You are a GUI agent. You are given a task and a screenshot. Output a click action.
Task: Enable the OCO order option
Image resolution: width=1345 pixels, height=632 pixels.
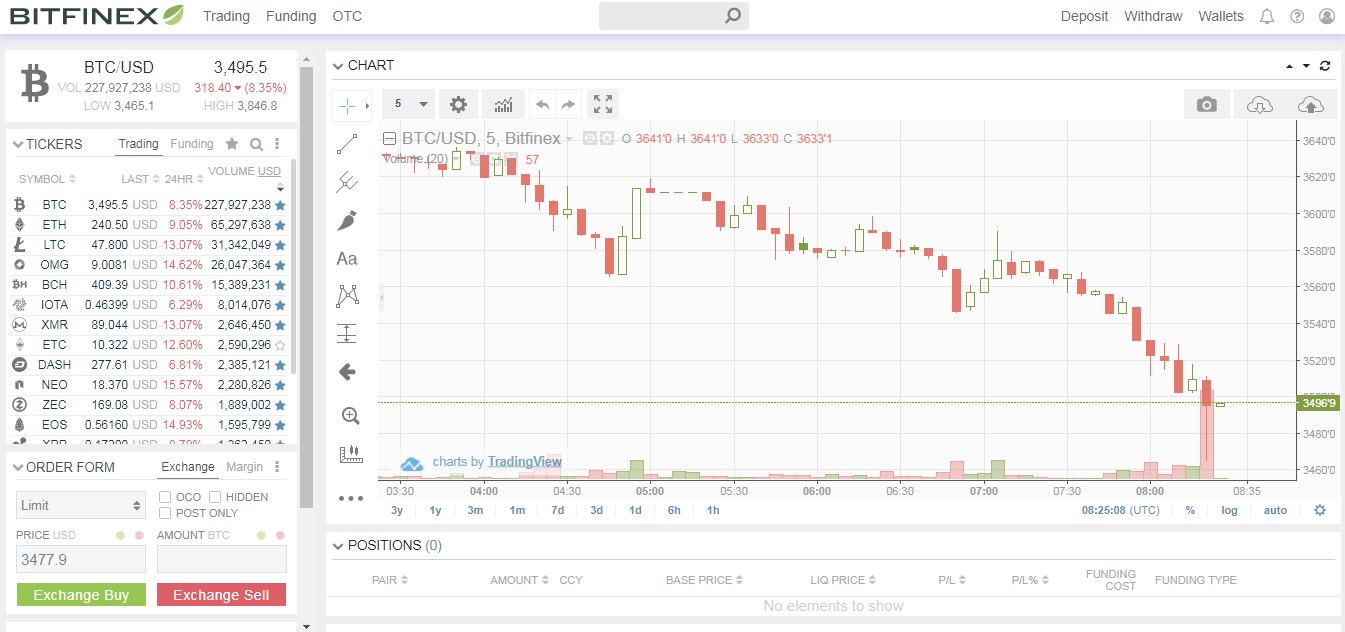(x=165, y=497)
